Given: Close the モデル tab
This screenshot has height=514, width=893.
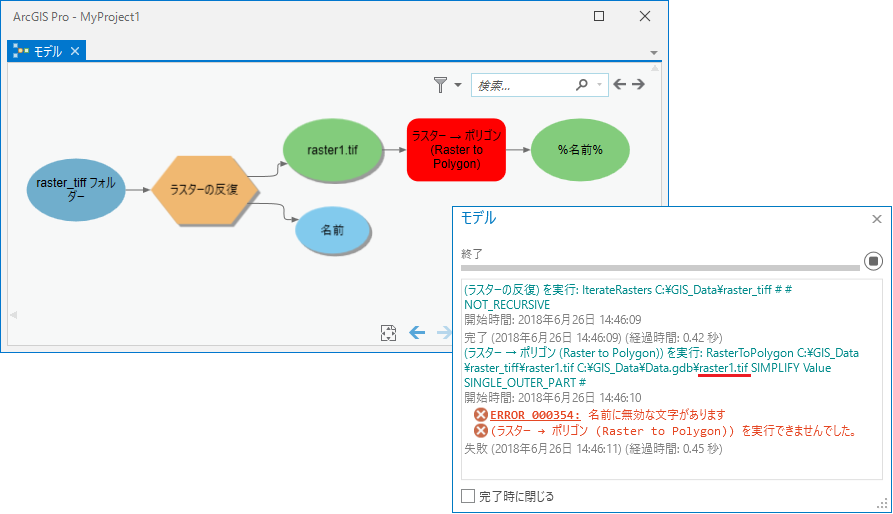Looking at the screenshot, I should (x=75, y=51).
